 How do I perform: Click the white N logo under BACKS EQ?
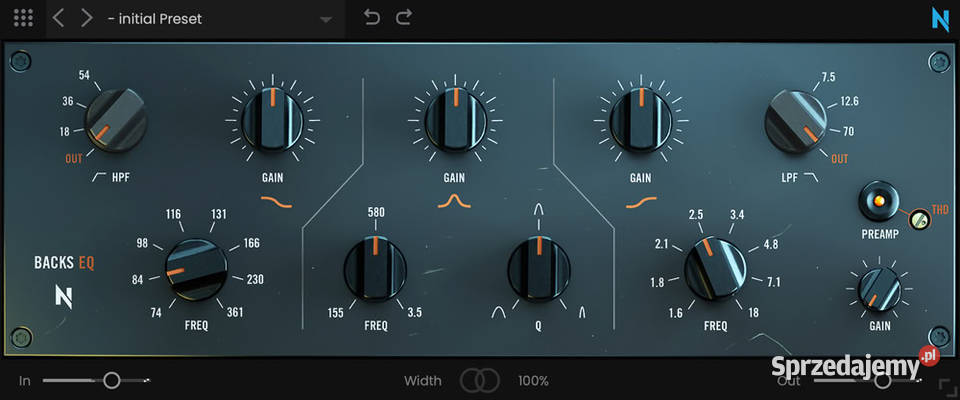point(64,297)
